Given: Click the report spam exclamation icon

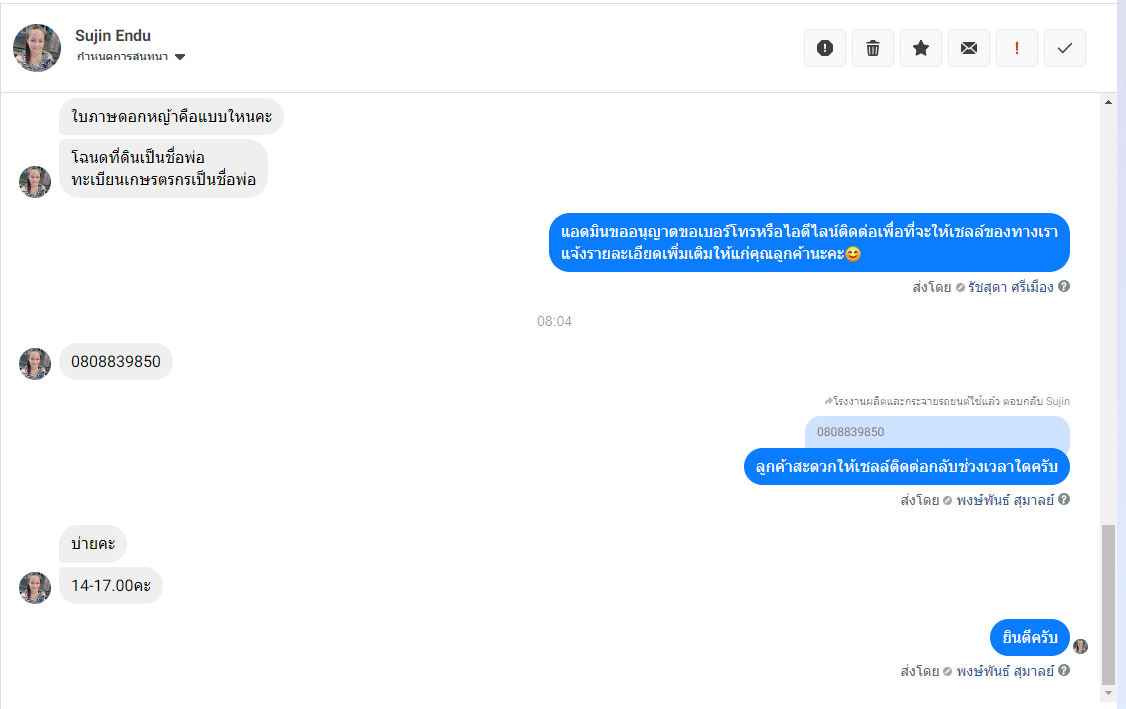Looking at the screenshot, I should [824, 48].
